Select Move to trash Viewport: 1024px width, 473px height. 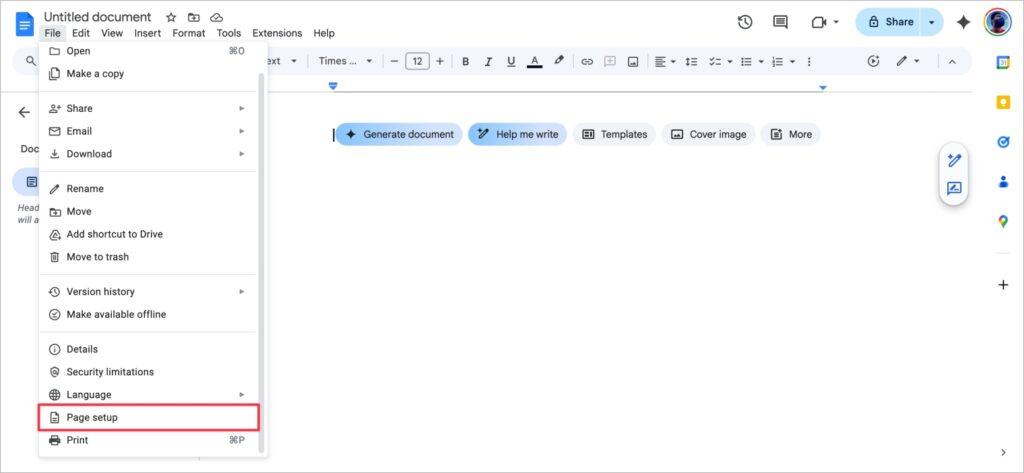tap(149, 257)
